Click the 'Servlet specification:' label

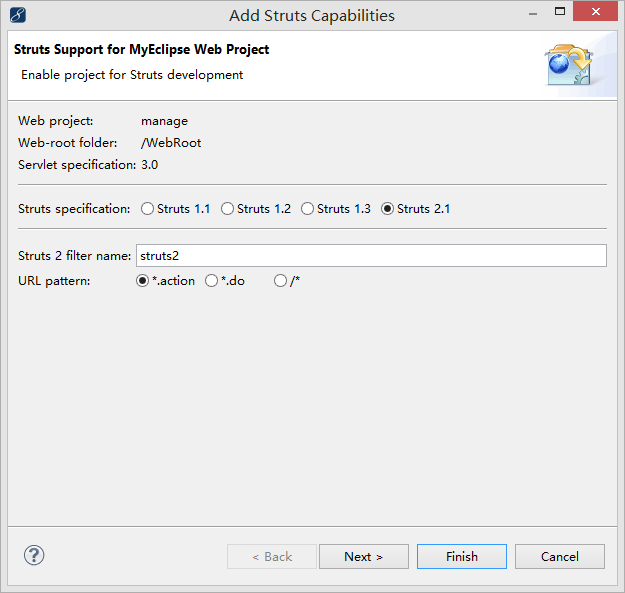click(x=77, y=165)
